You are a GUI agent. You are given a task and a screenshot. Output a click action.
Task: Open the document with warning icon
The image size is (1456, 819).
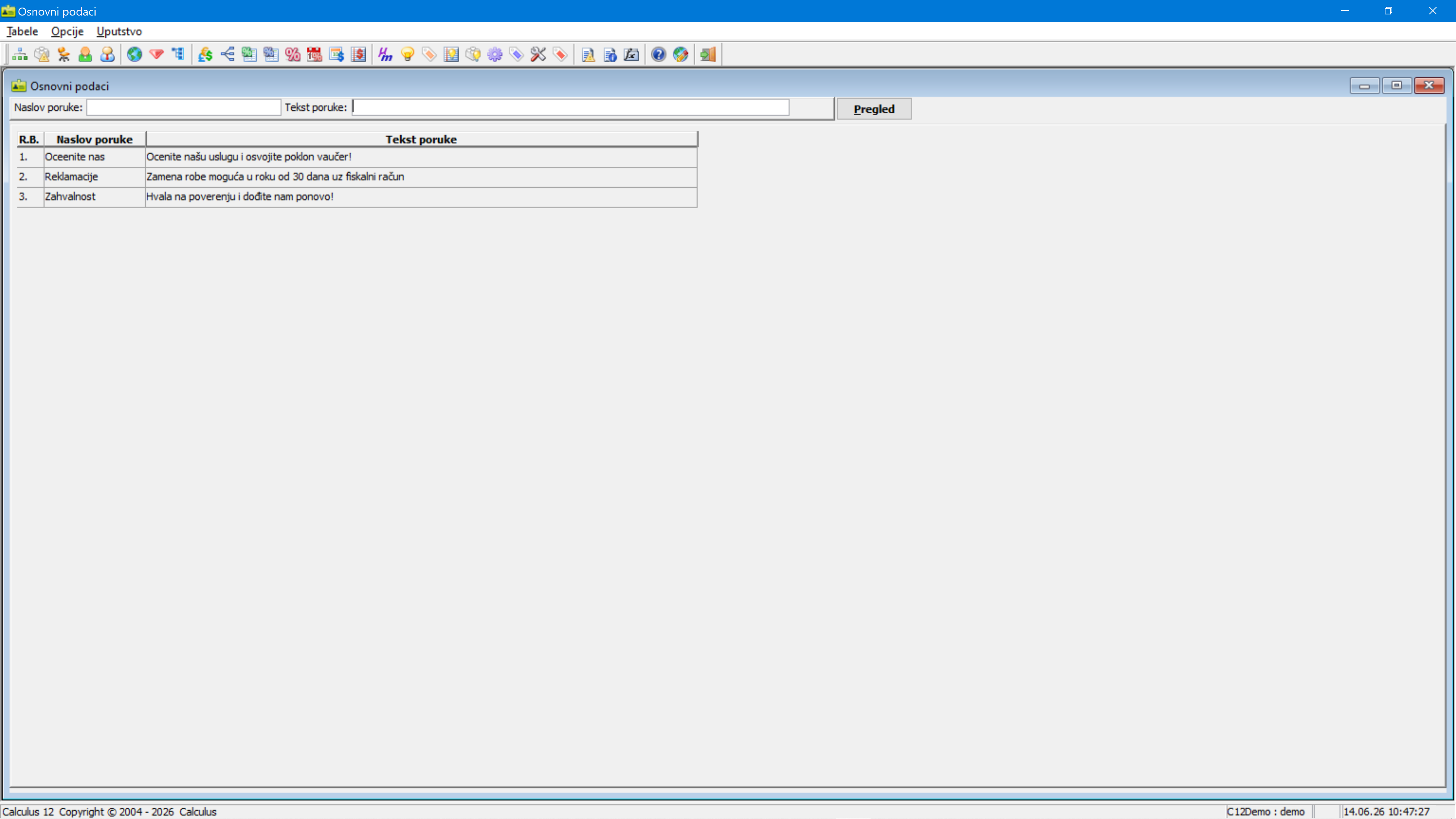point(588,54)
